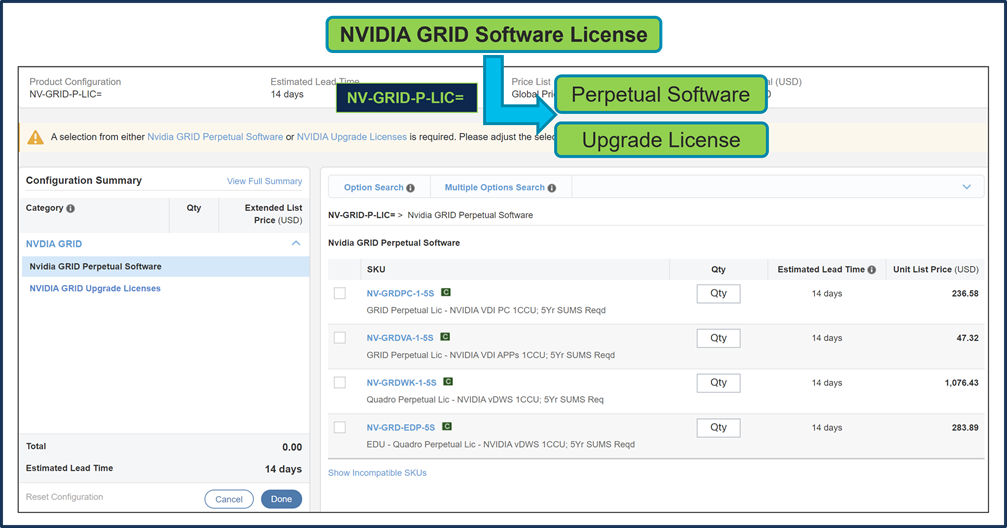Click the warning triangle icon in the alert bar

(35, 137)
